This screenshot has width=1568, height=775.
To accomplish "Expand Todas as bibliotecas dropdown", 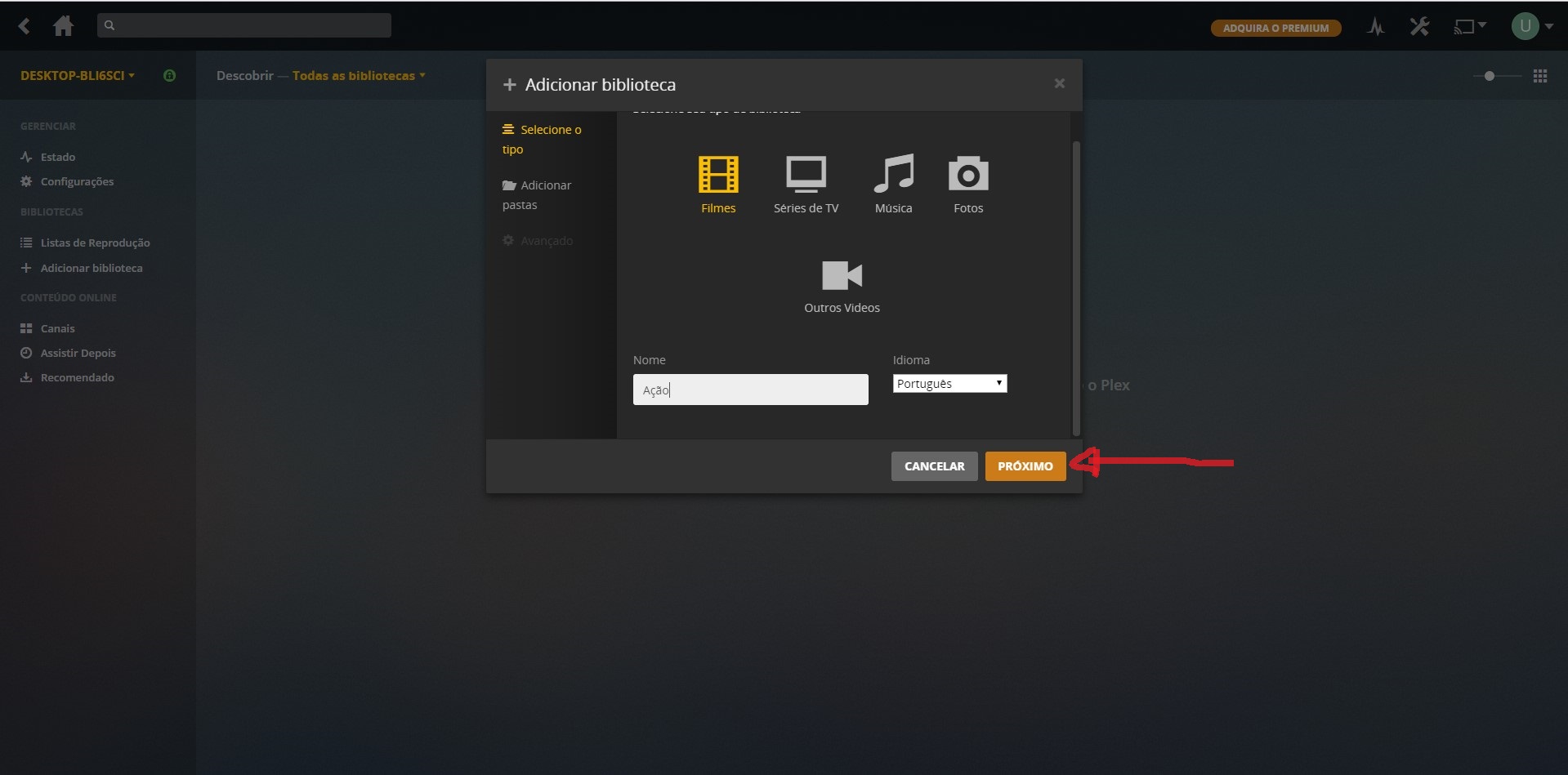I will pos(359,75).
